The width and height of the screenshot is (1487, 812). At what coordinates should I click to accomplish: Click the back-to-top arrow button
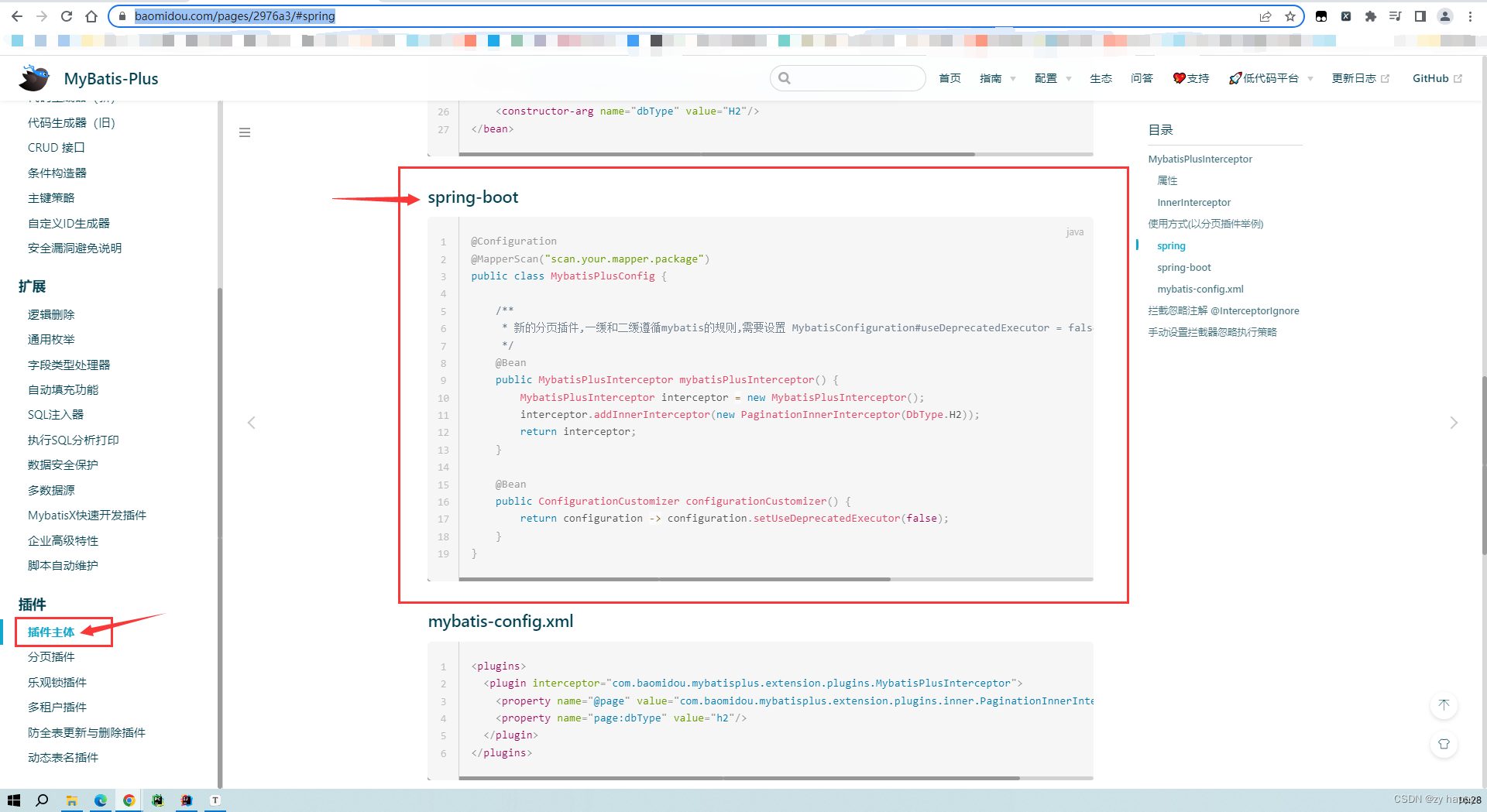(1444, 705)
